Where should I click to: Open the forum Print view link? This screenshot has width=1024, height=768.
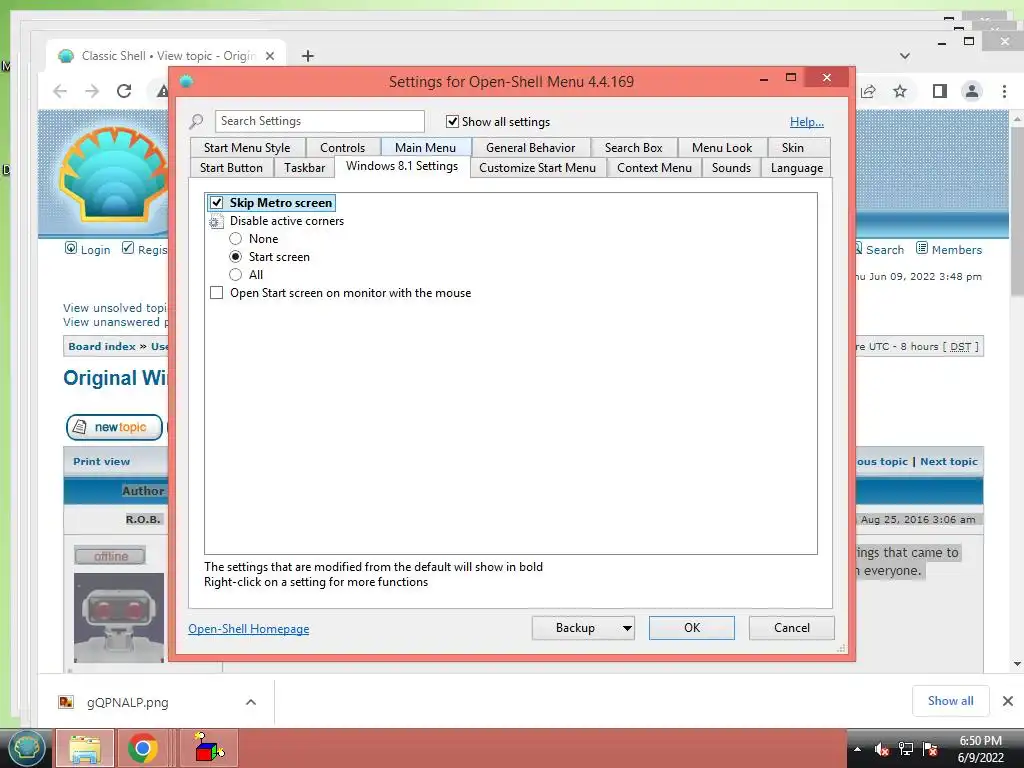(101, 462)
